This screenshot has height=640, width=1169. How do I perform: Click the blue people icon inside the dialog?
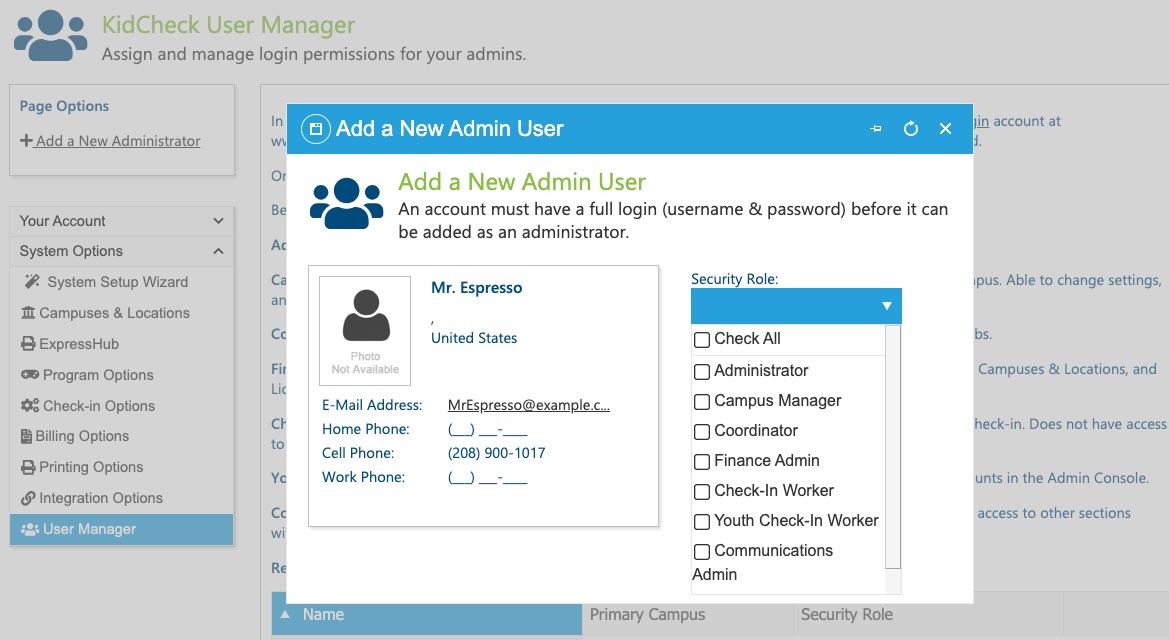[x=347, y=203]
